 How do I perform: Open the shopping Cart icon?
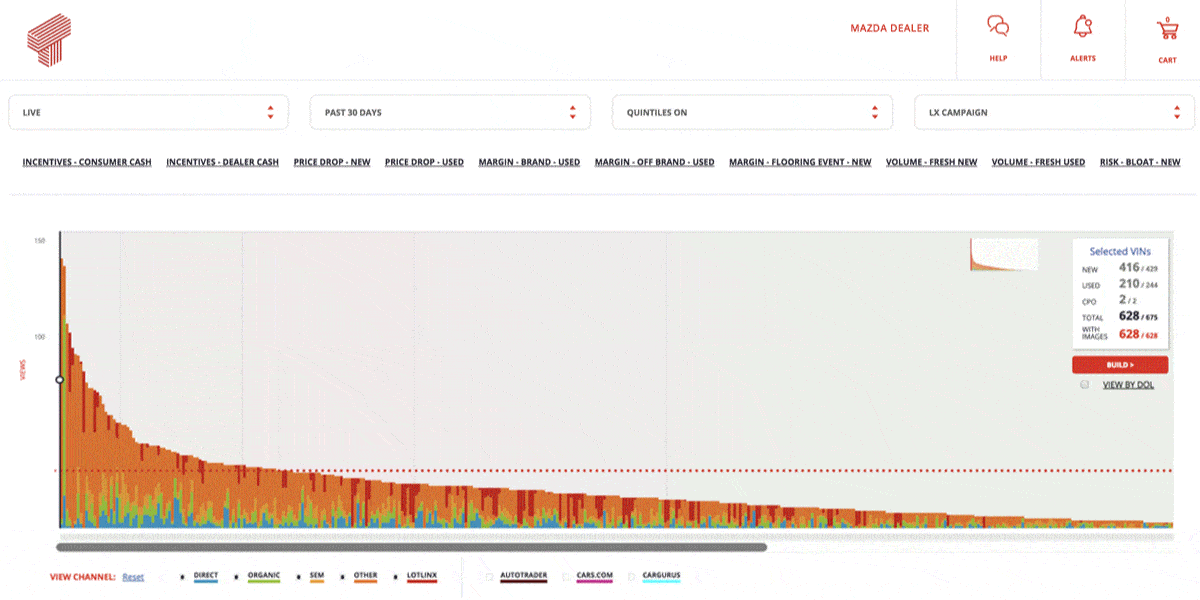1167,28
